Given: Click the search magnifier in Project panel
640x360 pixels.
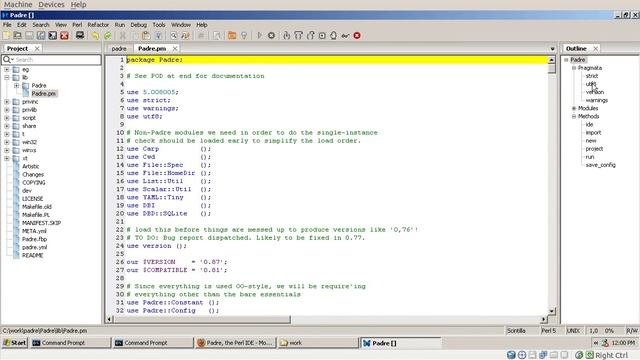Looking at the screenshot, I should pyautogui.click(x=7, y=60).
